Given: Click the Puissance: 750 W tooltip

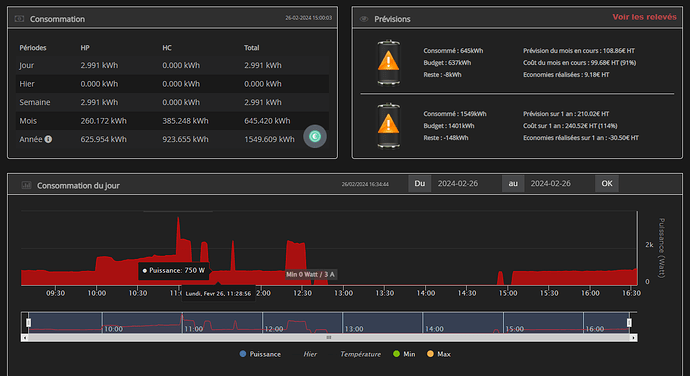Looking at the screenshot, I should (173, 271).
